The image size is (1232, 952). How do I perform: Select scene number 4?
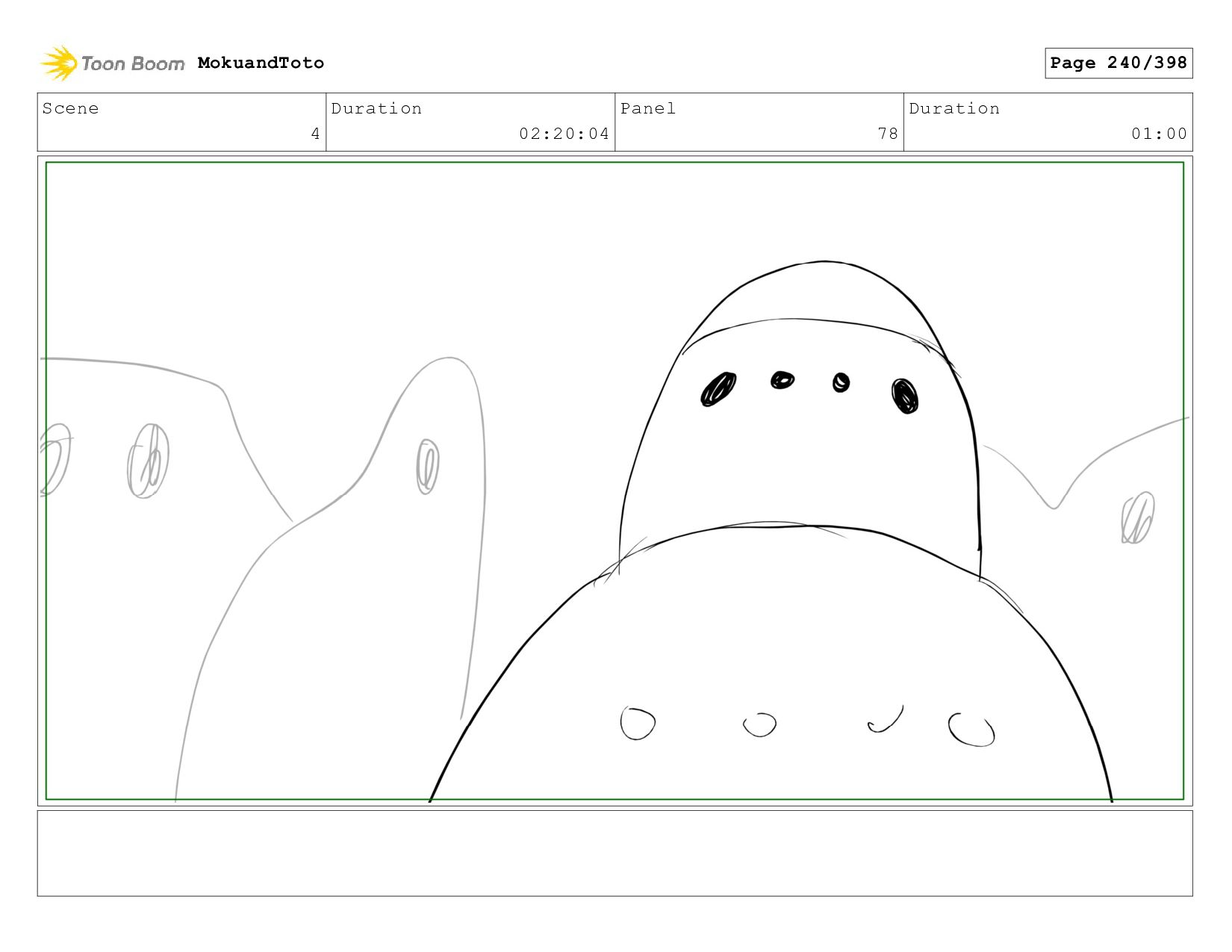[x=315, y=134]
